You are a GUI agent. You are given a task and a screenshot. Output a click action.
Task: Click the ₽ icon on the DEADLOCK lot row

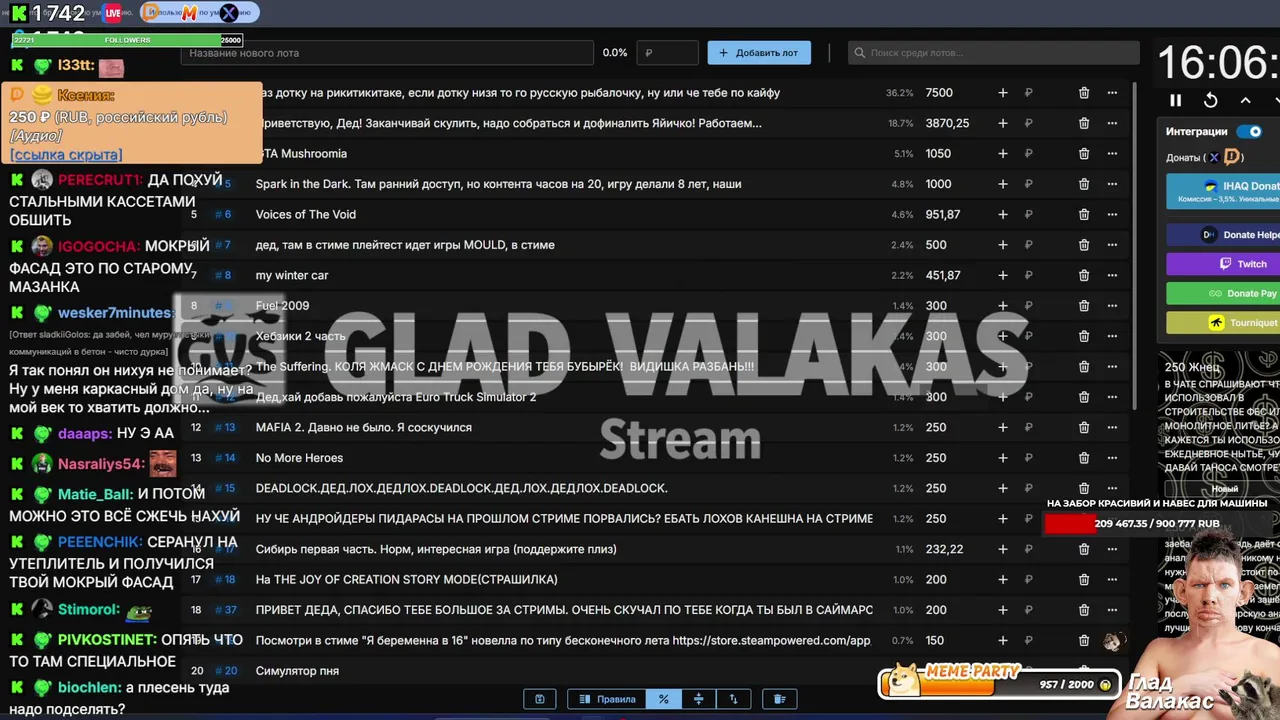pos(1028,488)
